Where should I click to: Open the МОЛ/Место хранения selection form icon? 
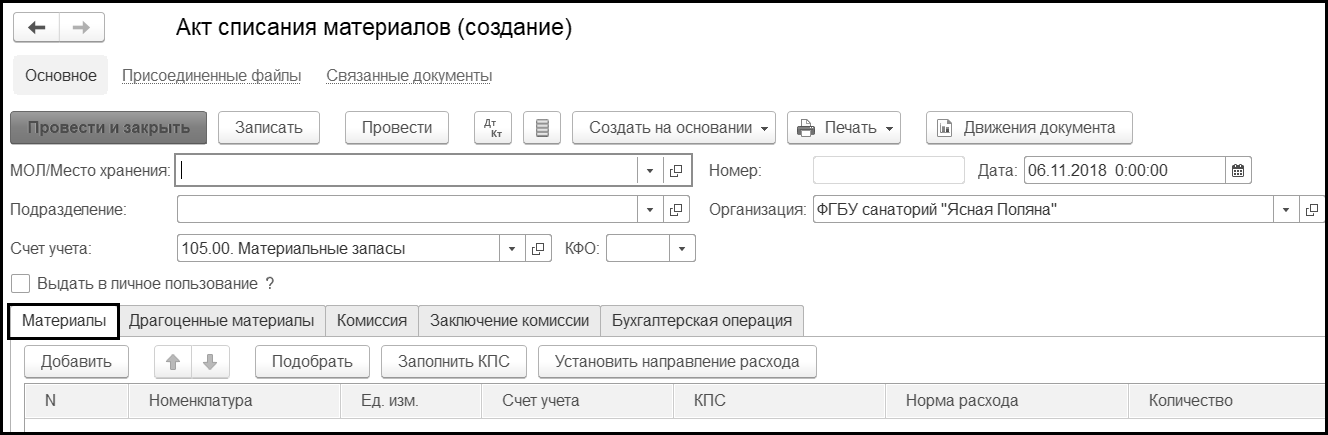(676, 171)
